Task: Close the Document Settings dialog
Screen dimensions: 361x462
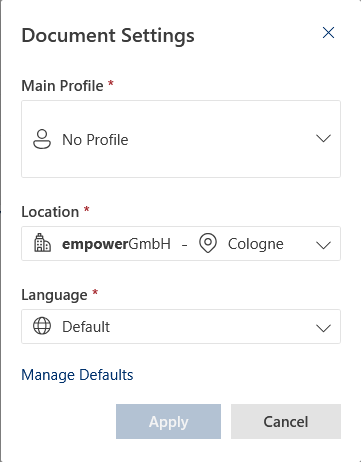Action: pos(328,33)
